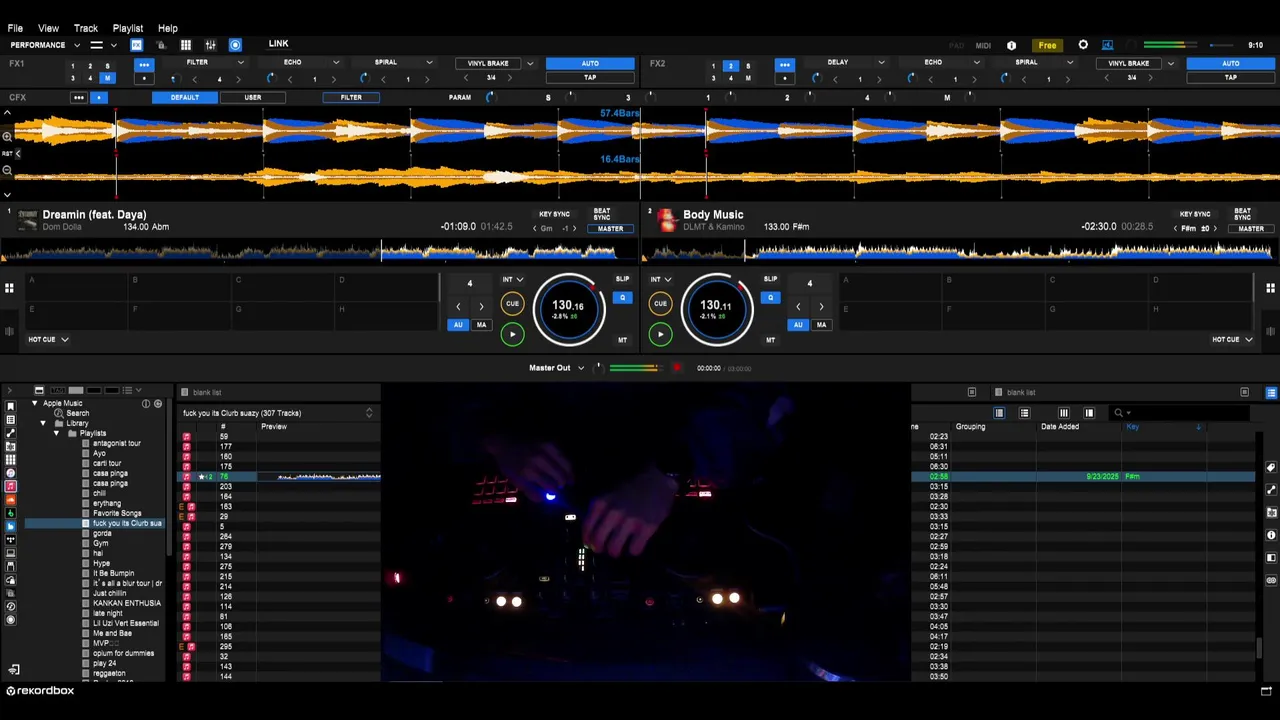Toggle deck 1 SLIP mode
1280x720 pixels.
622,279
